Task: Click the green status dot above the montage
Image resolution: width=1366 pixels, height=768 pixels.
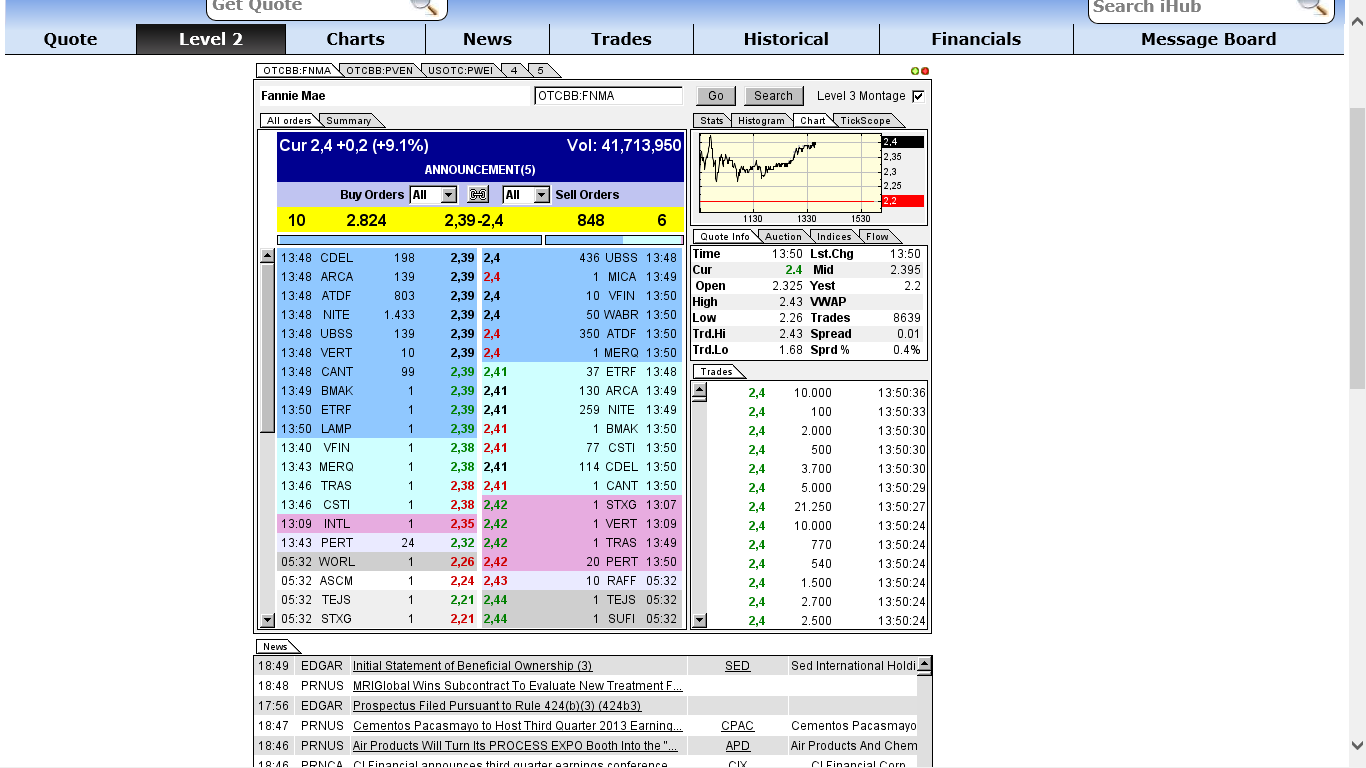Action: [x=917, y=70]
